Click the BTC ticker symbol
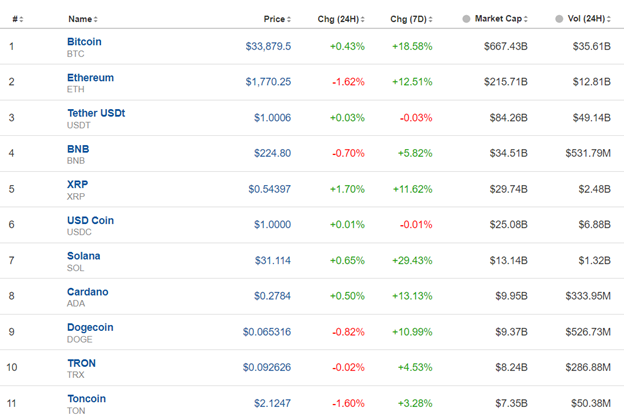Image resolution: width=624 pixels, height=415 pixels. click(x=76, y=54)
